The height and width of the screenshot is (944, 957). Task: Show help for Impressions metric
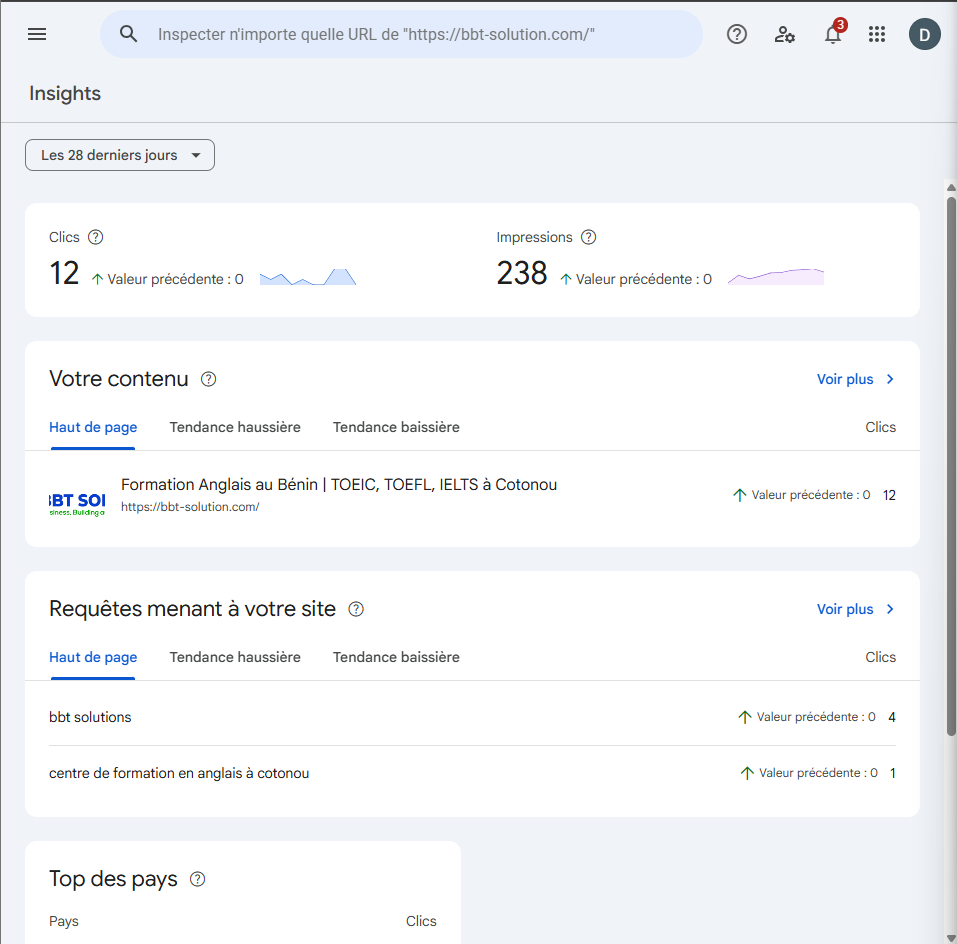(x=588, y=237)
